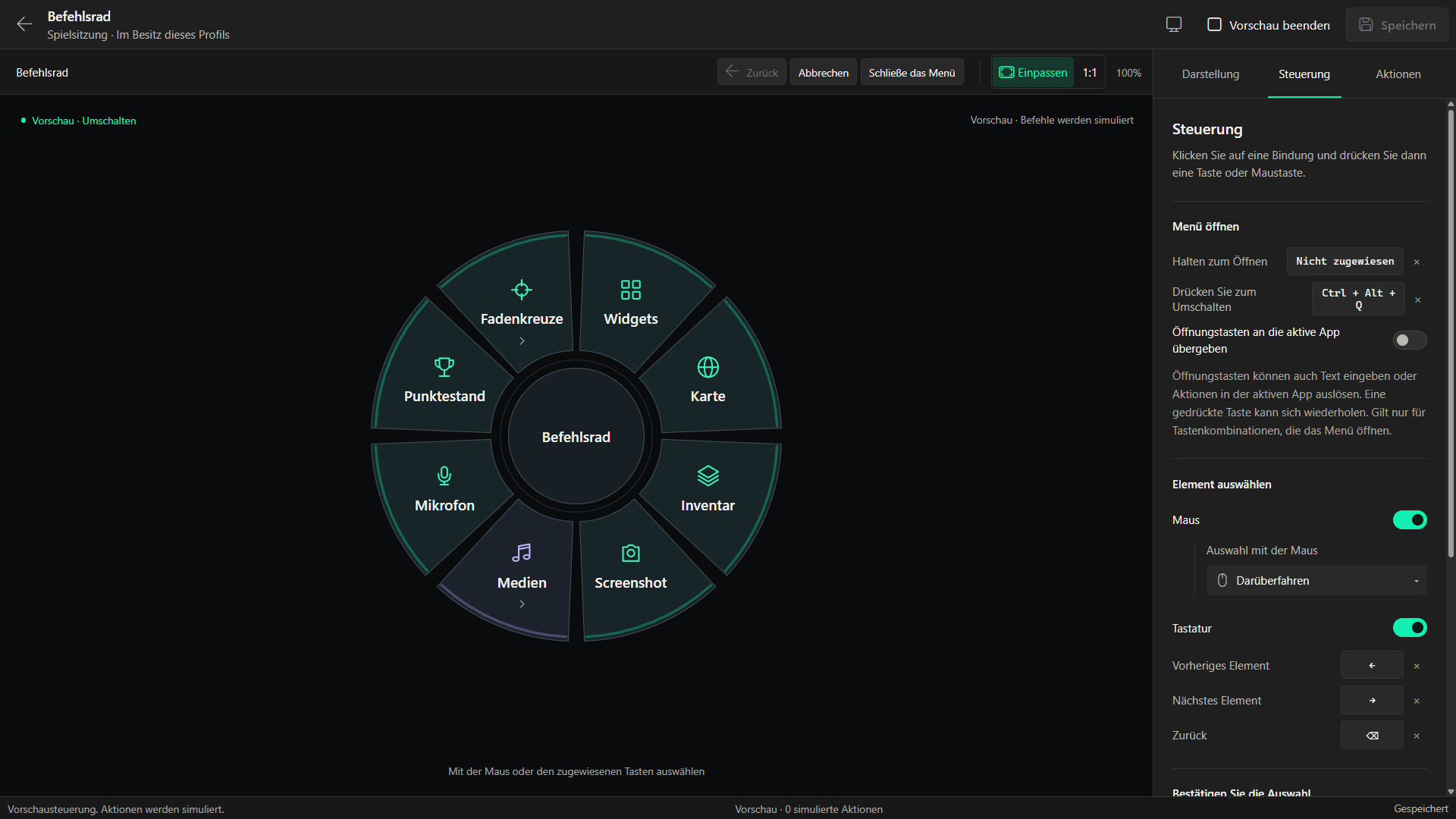Select the Fadenkreuze crosshair icon on wheel
The width and height of the screenshot is (1456, 819).
click(522, 290)
